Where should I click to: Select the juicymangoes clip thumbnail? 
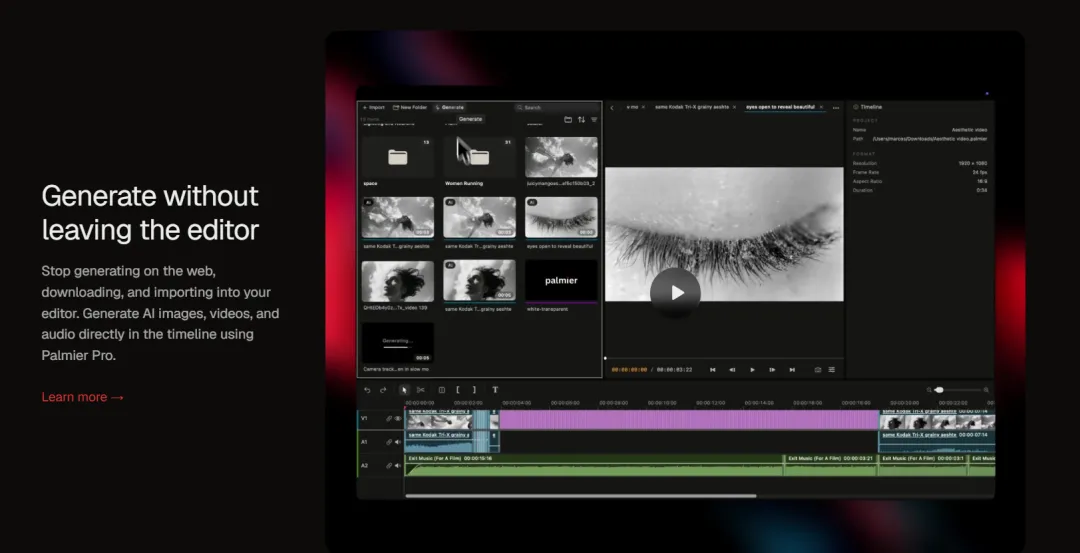[x=561, y=158]
